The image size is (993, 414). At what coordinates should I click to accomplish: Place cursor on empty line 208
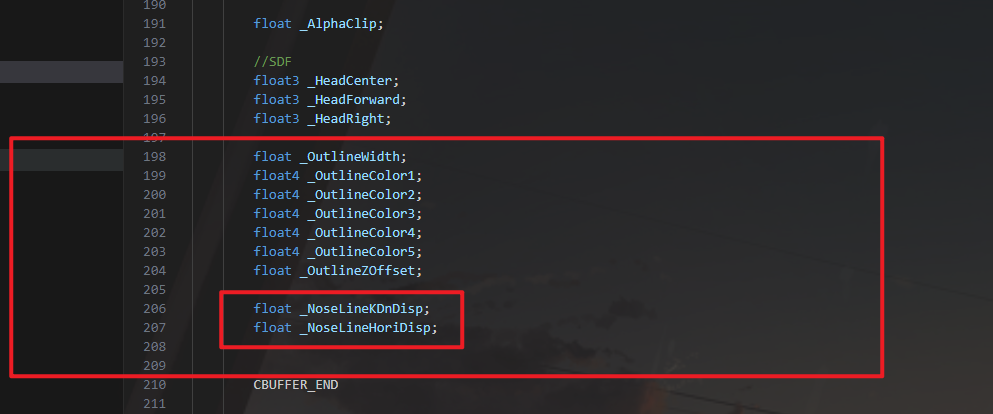pos(300,346)
